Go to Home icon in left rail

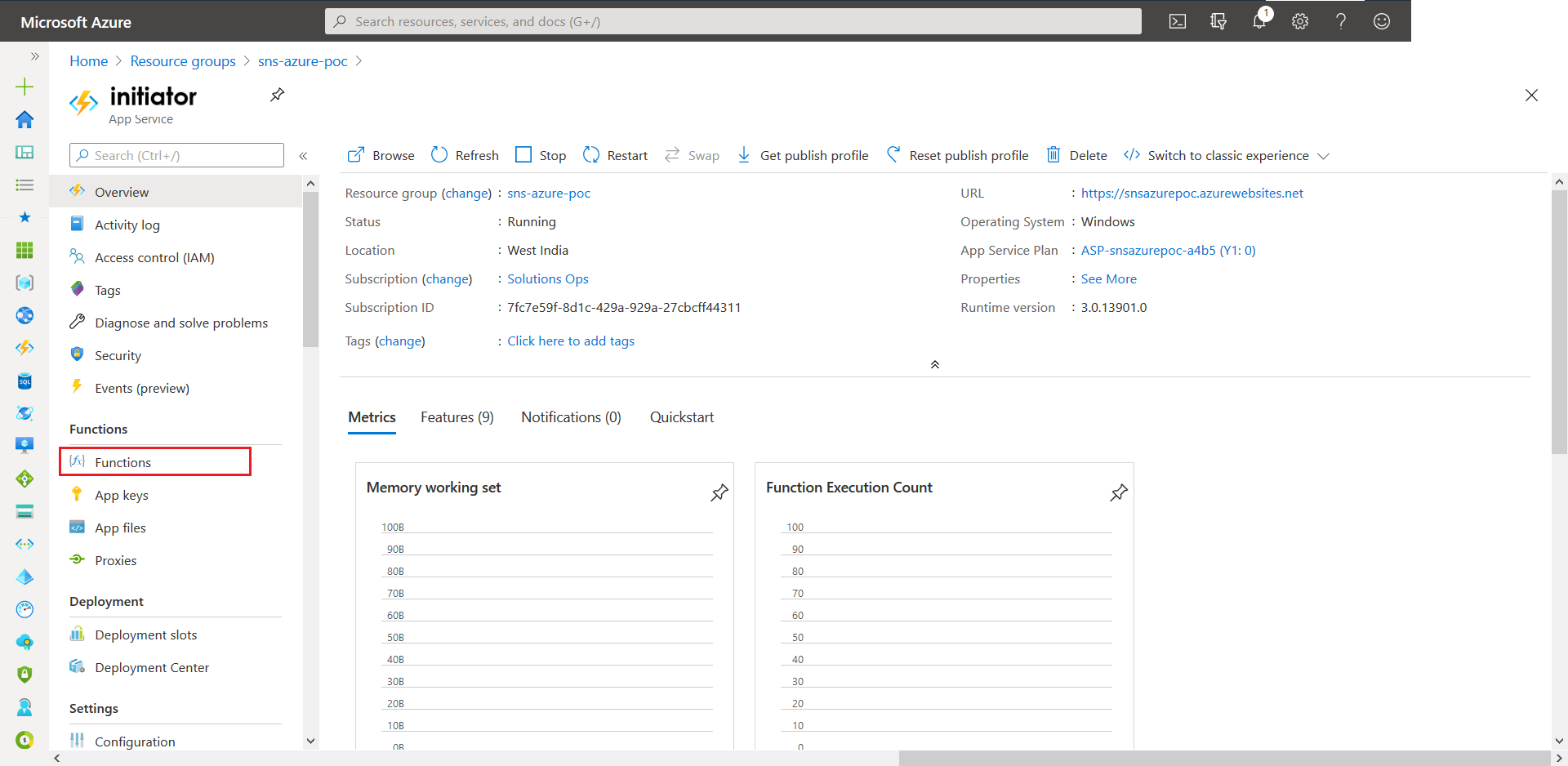coord(24,119)
